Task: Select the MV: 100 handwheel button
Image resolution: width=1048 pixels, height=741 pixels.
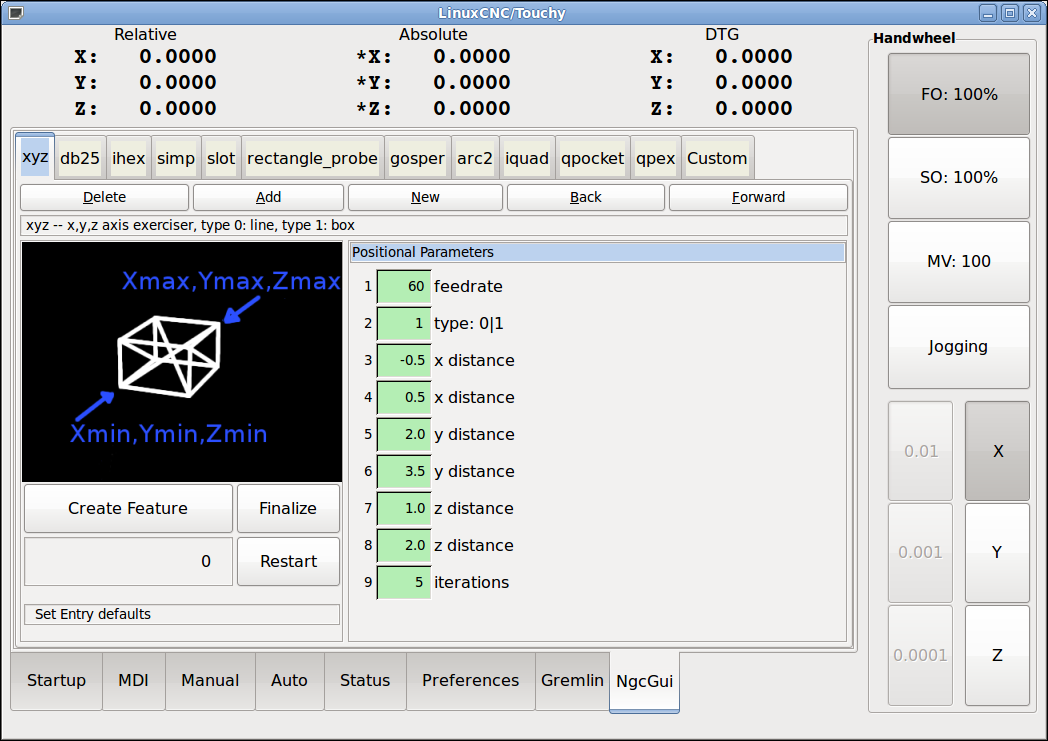Action: point(958,262)
